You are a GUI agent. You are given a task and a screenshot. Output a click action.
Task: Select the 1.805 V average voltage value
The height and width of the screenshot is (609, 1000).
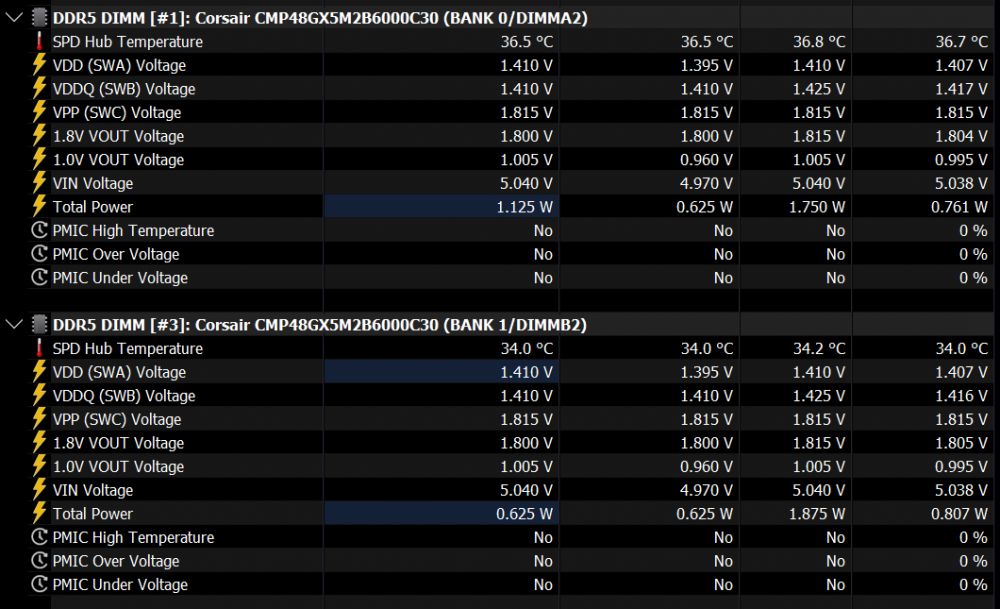[961, 443]
